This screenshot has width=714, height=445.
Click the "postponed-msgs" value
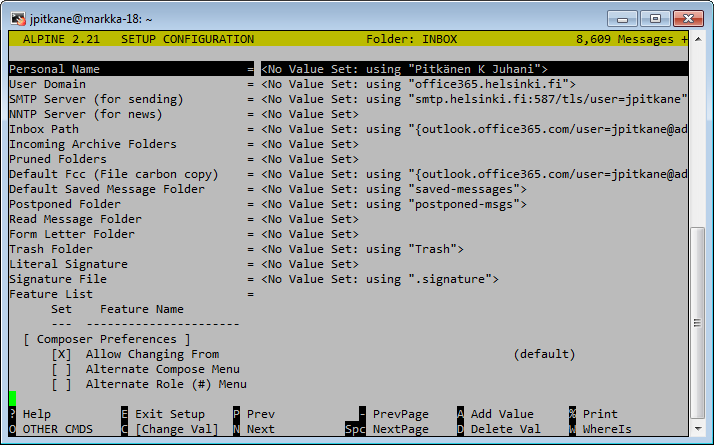464,204
